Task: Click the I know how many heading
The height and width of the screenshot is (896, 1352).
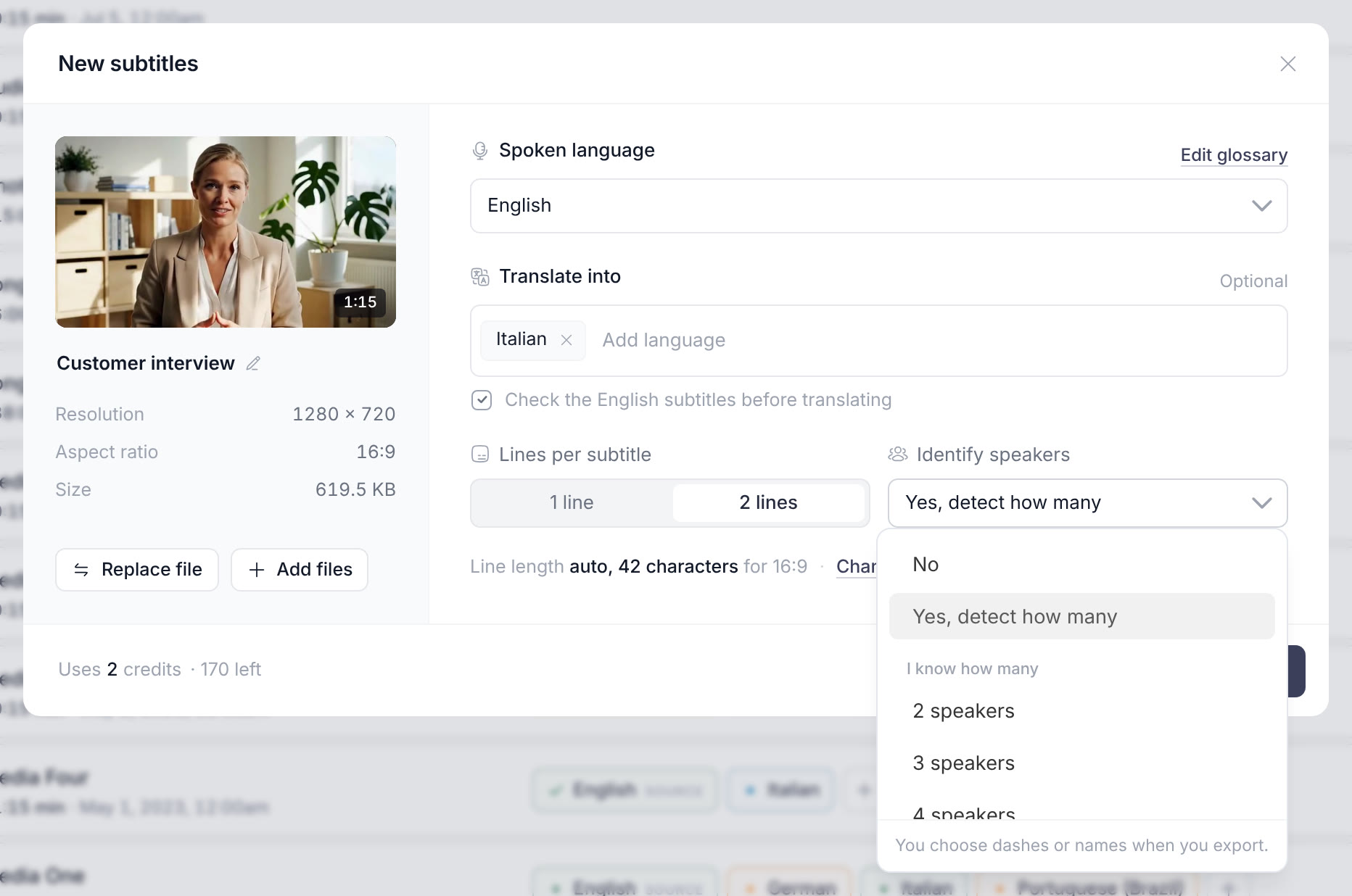Action: click(972, 668)
